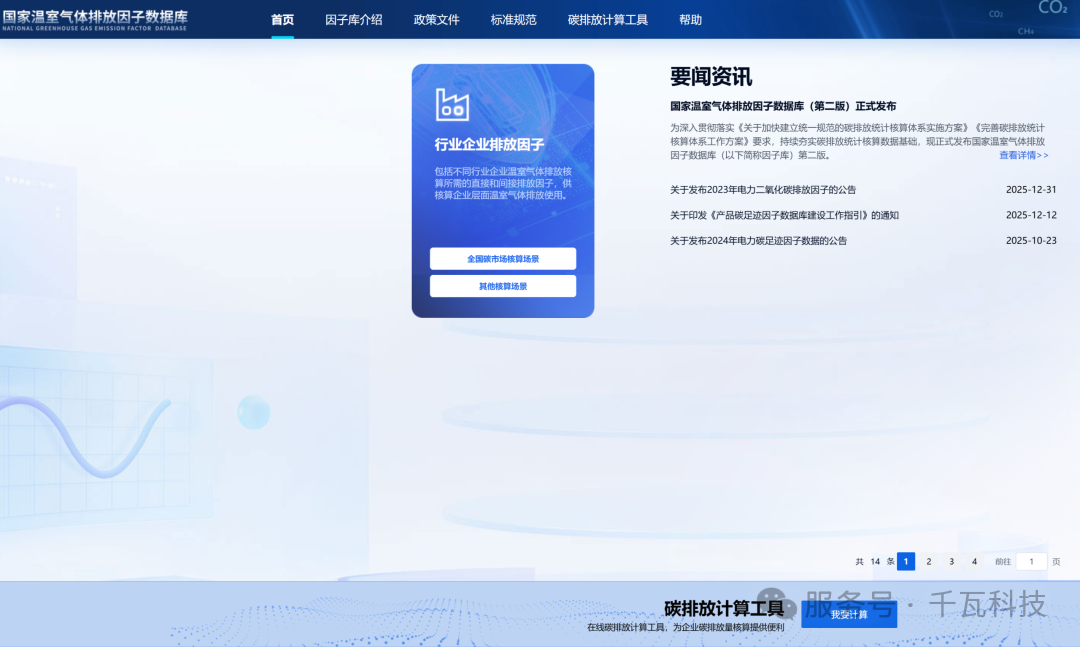The image size is (1080, 647).
Task: Click the 要闻资讯 section heading
Action: tap(711, 76)
